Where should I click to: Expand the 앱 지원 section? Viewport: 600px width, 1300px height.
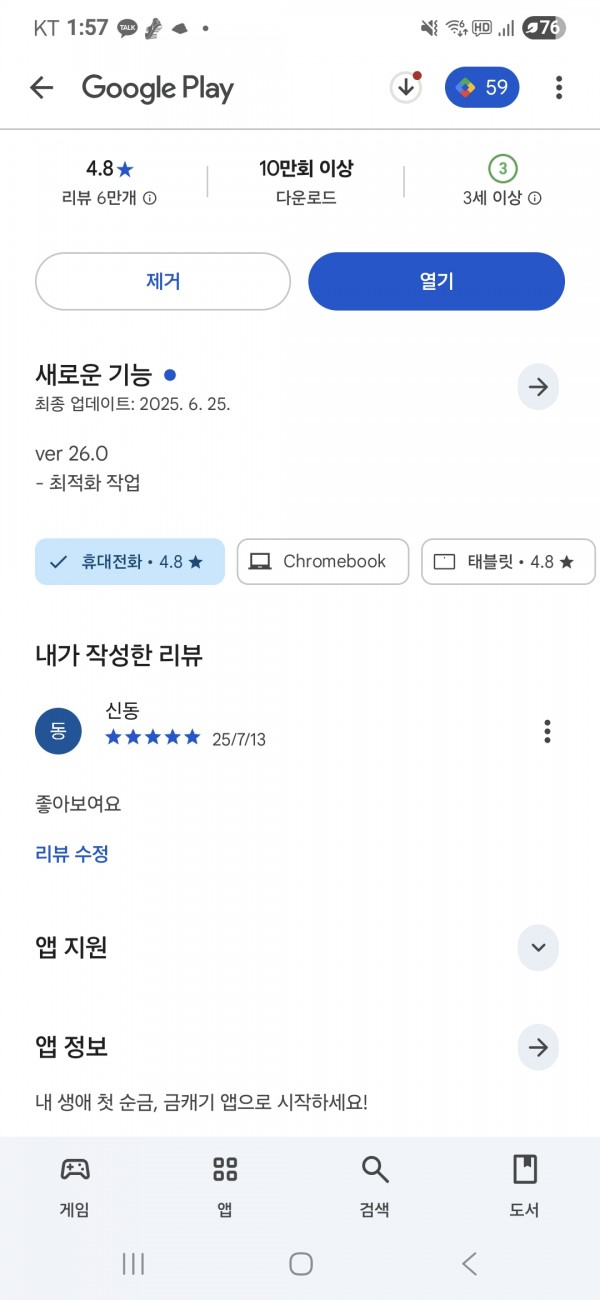[x=538, y=947]
